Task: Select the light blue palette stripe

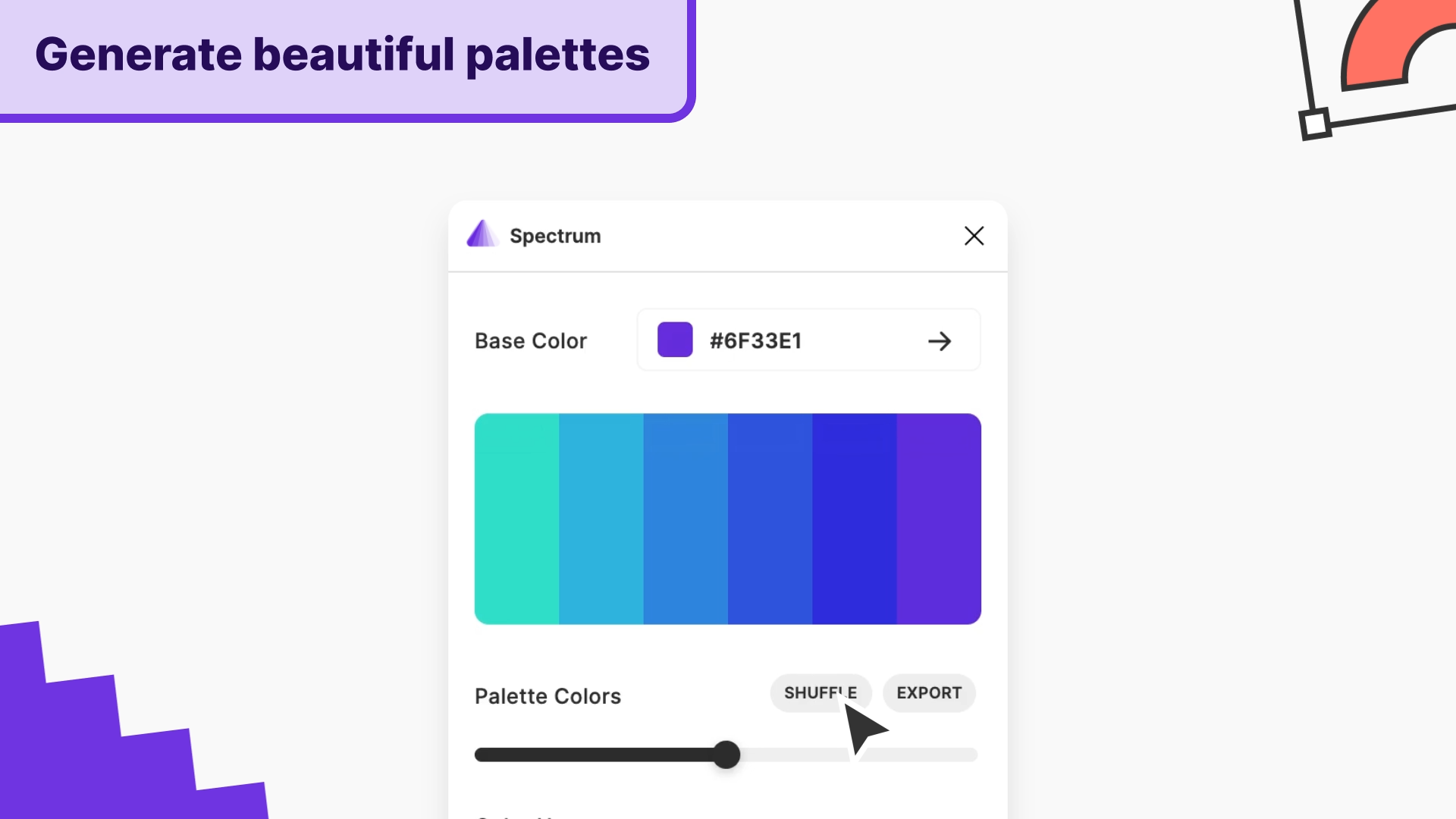Action: 686,519
